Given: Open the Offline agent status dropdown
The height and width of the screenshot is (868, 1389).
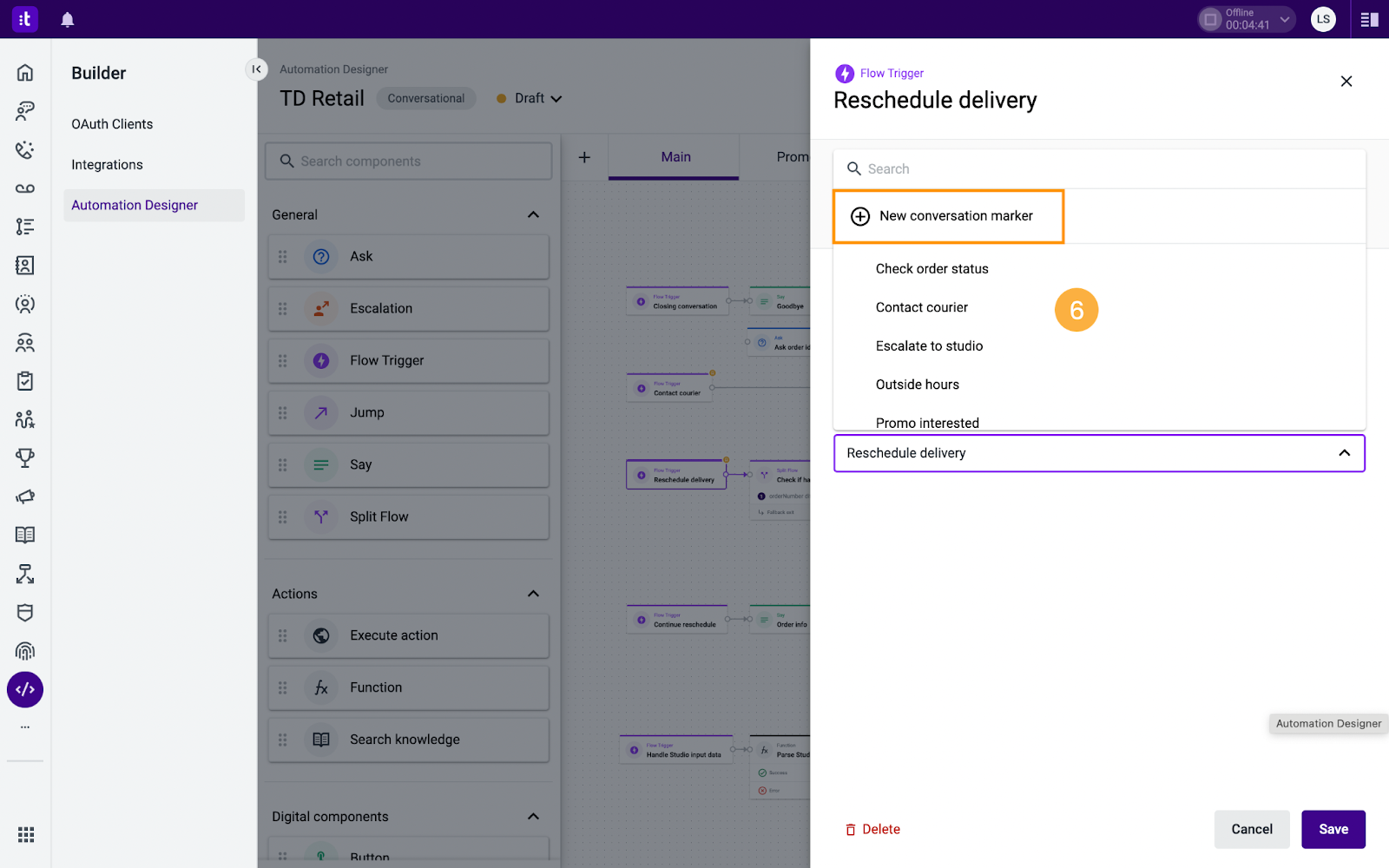Looking at the screenshot, I should click(x=1247, y=19).
